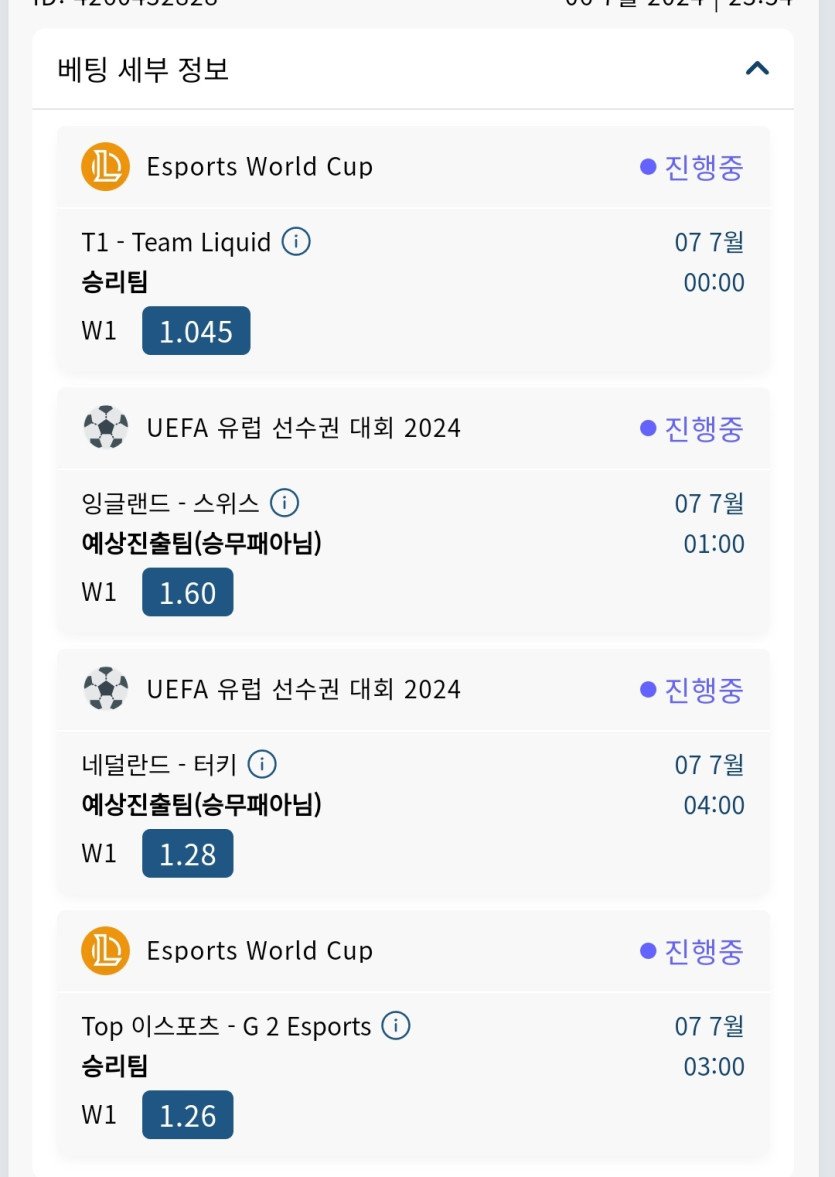Open info icon next to Top 이스포츠 - G 2 Esports

pyautogui.click(x=396, y=1025)
